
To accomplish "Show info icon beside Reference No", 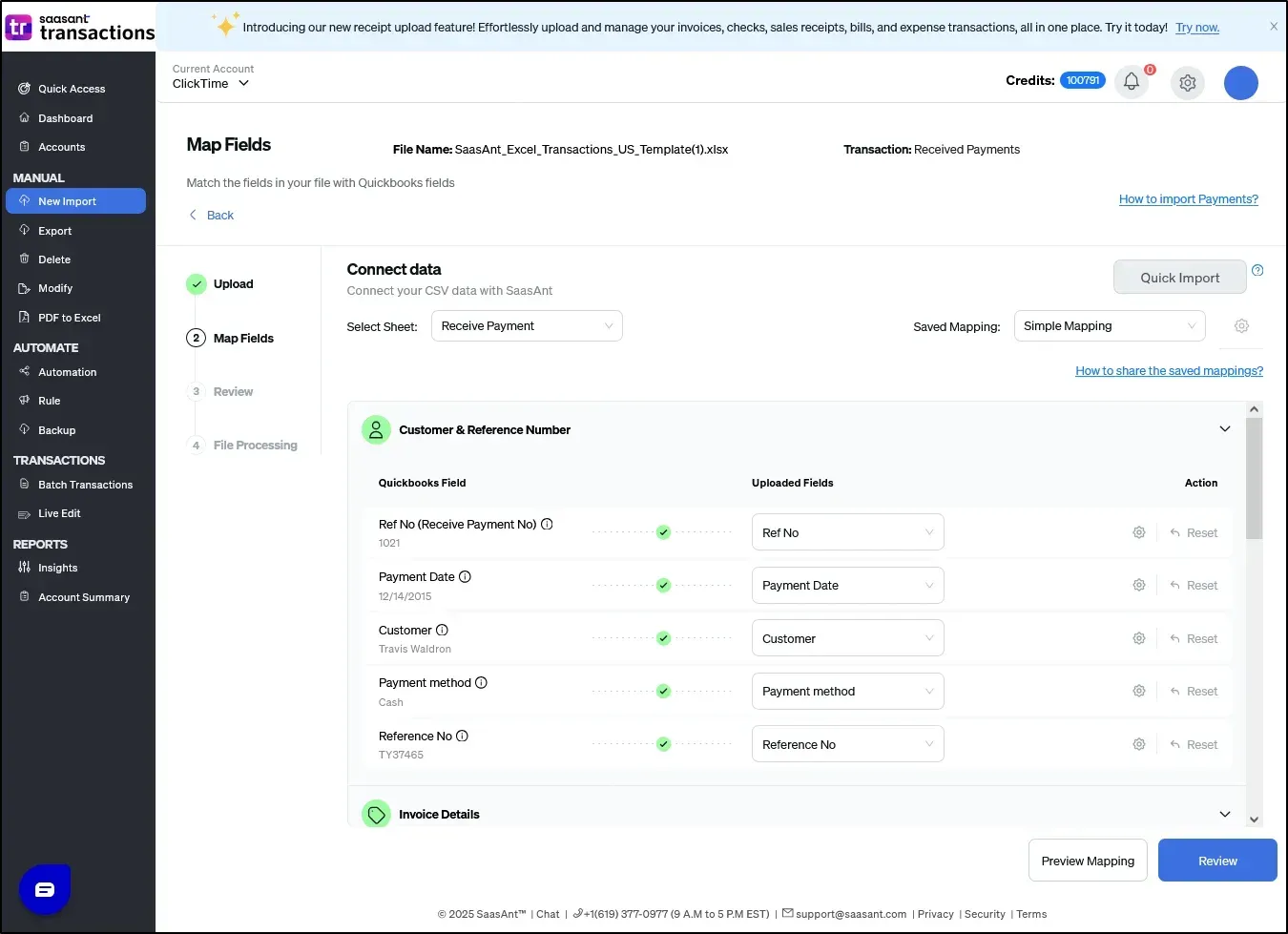I will coord(462,736).
